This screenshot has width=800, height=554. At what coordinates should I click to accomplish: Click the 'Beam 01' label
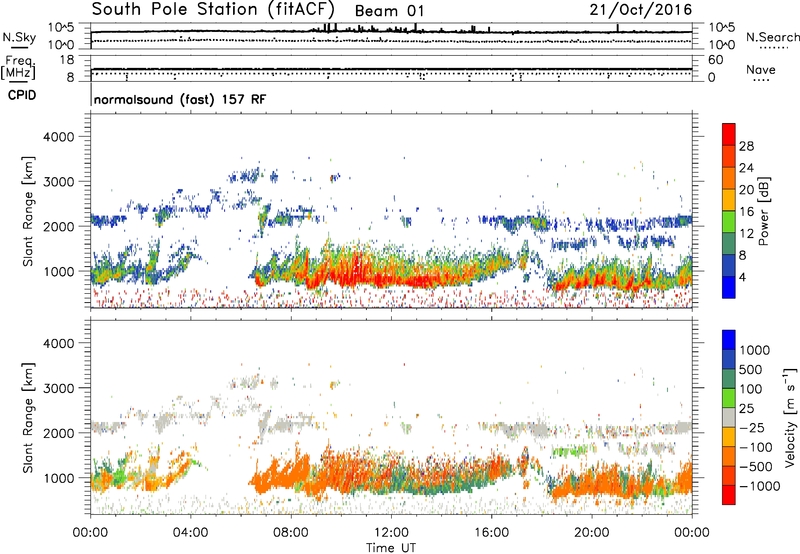(x=389, y=11)
